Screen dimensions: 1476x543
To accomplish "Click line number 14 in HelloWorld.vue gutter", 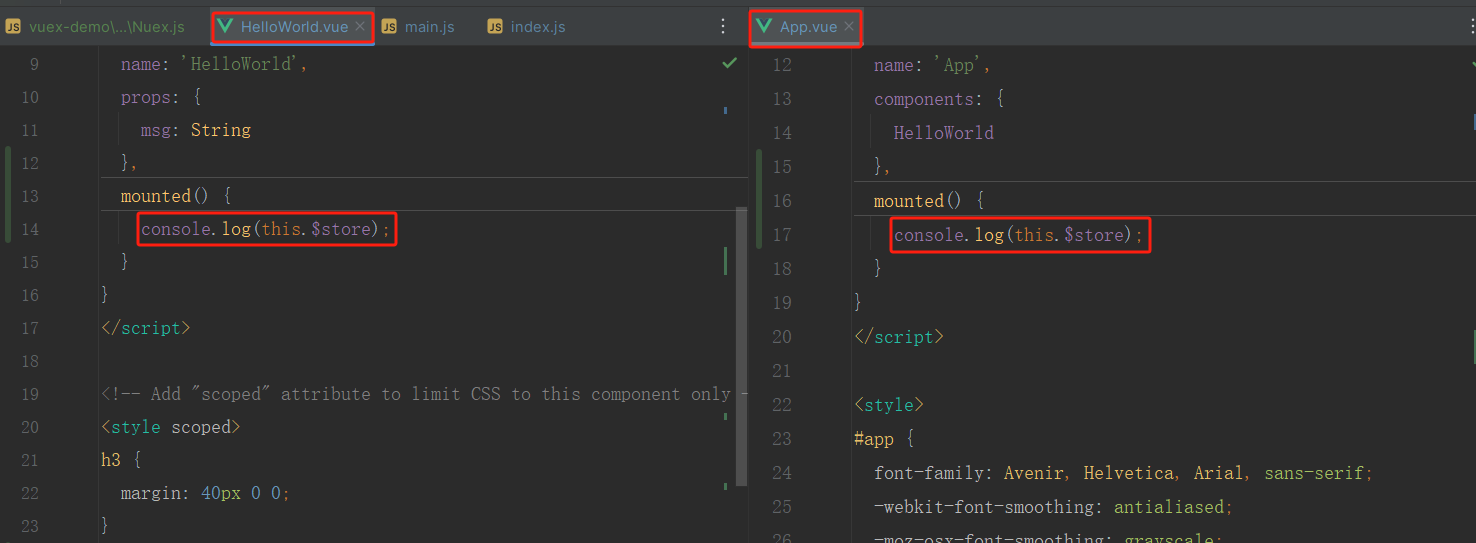I will click(x=29, y=229).
